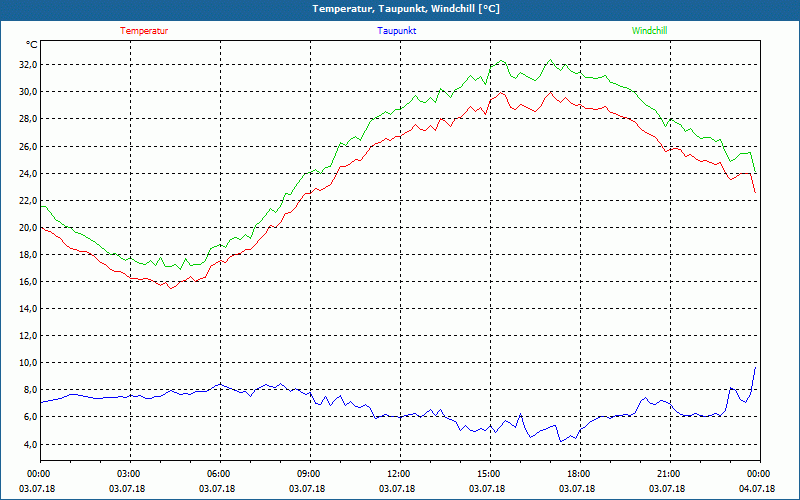Click the 03.07.18 date under 18:00
This screenshot has width=800, height=500.
tap(577, 489)
